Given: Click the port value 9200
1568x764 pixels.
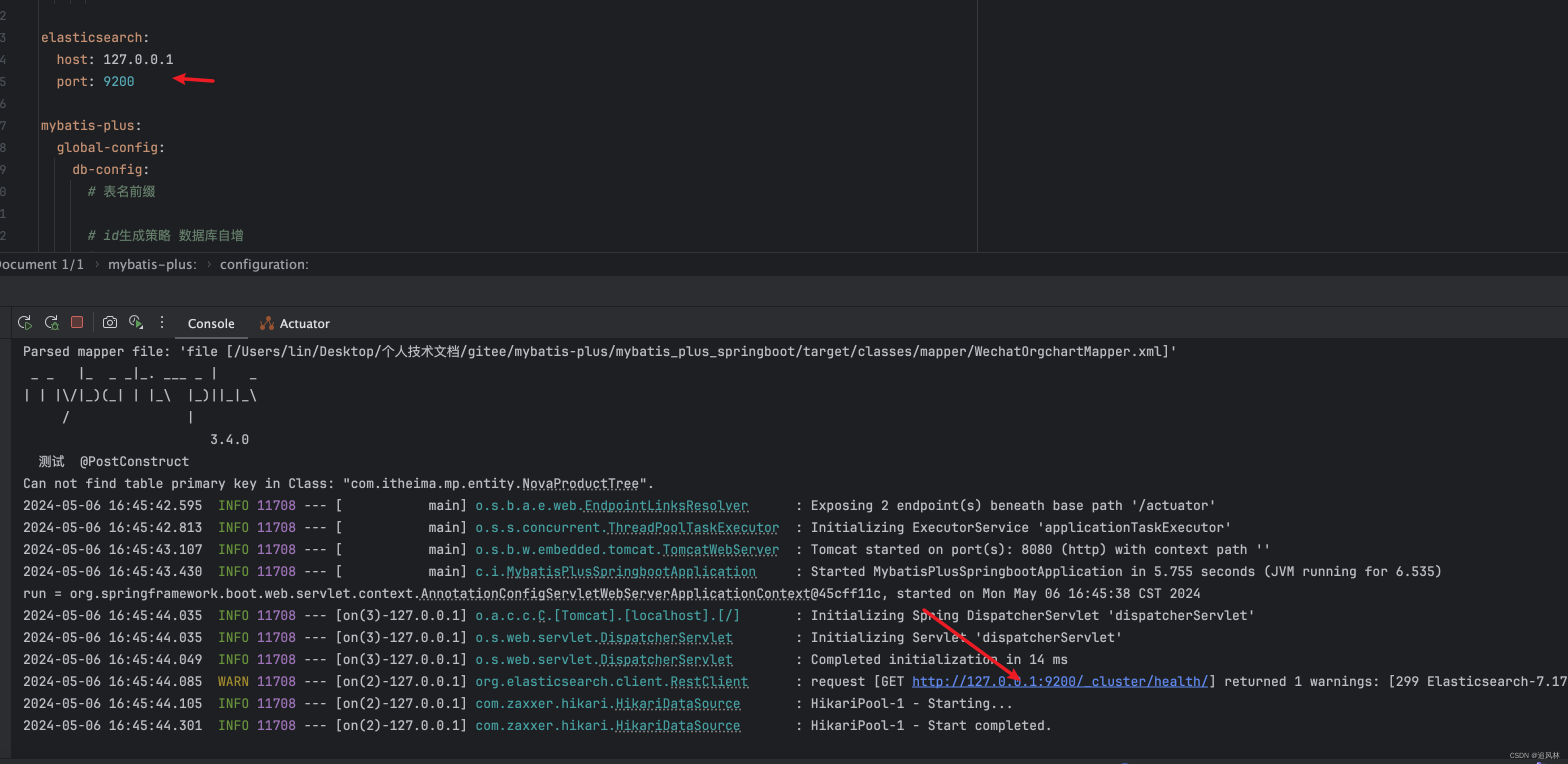Looking at the screenshot, I should coord(118,81).
